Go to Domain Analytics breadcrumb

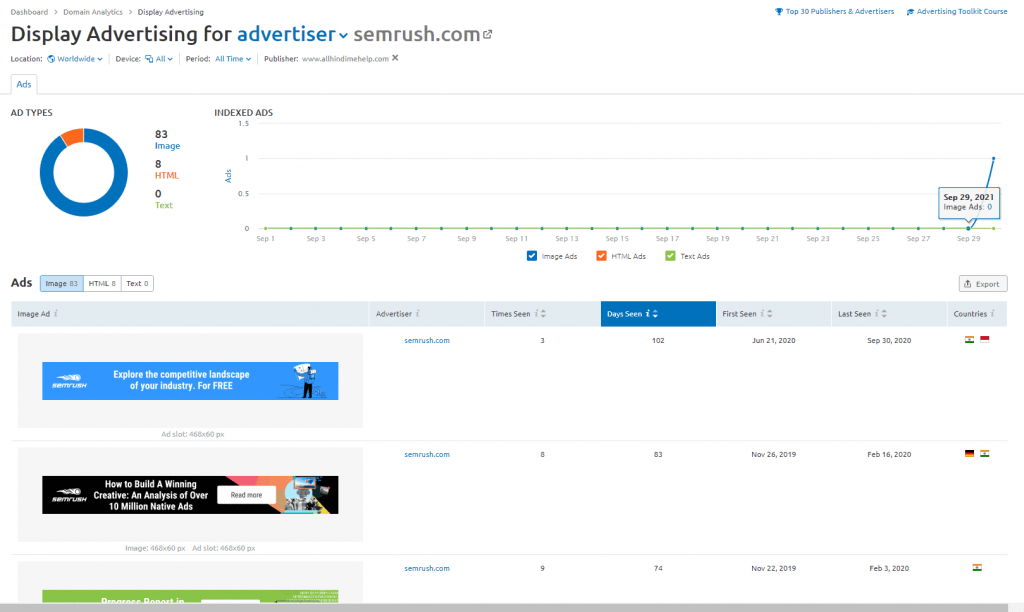pyautogui.click(x=93, y=12)
